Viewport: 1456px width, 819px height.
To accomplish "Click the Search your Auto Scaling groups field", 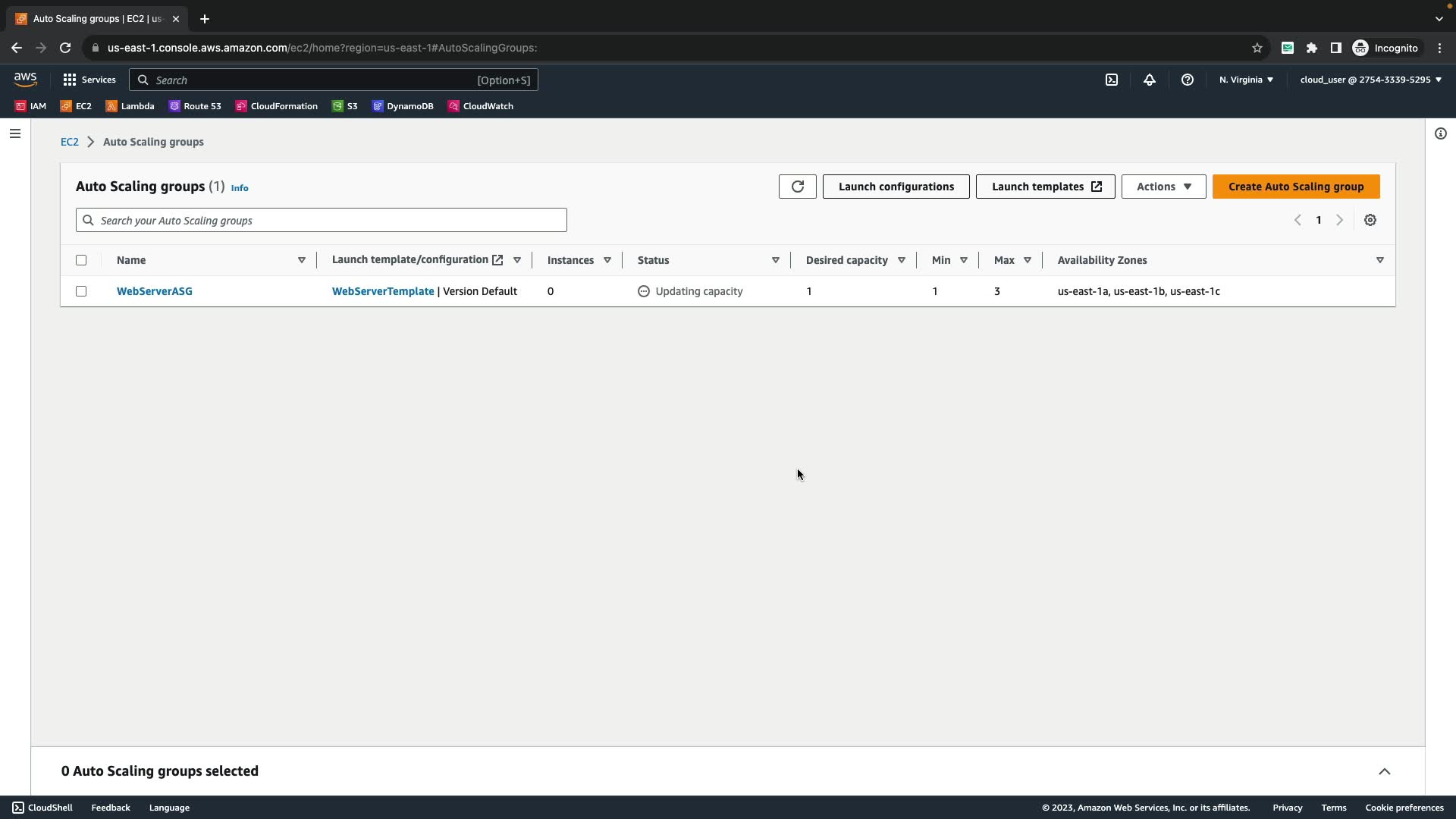I will point(321,220).
